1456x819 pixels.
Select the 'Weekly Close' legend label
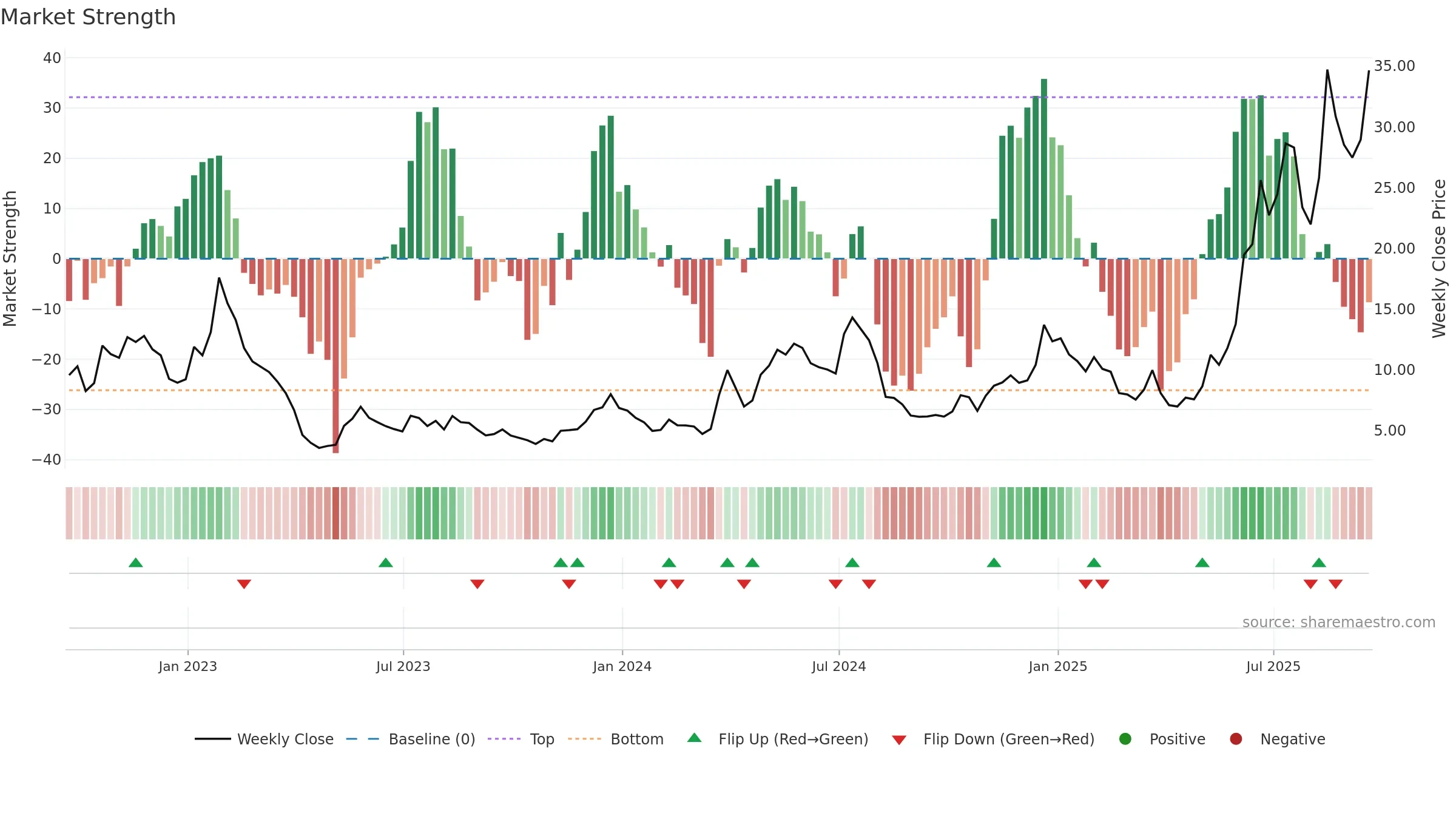[x=285, y=740]
